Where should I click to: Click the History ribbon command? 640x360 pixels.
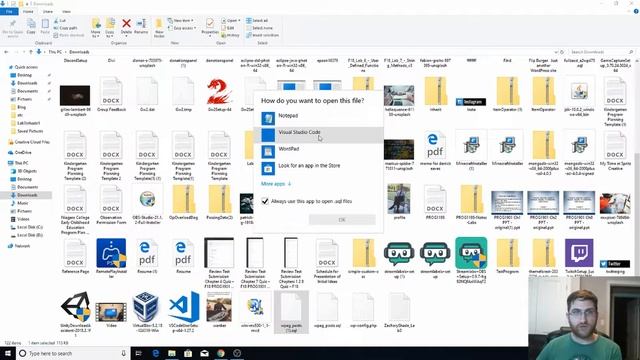[x=231, y=35]
